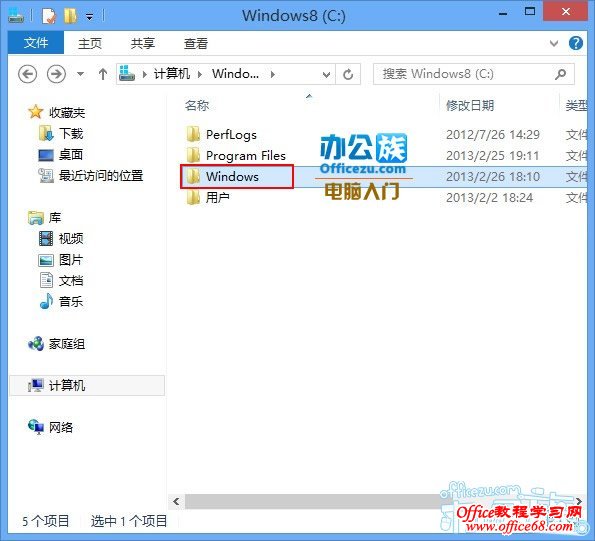Select the Windows folder
Viewport: 595px width, 541px height.
coord(232,176)
